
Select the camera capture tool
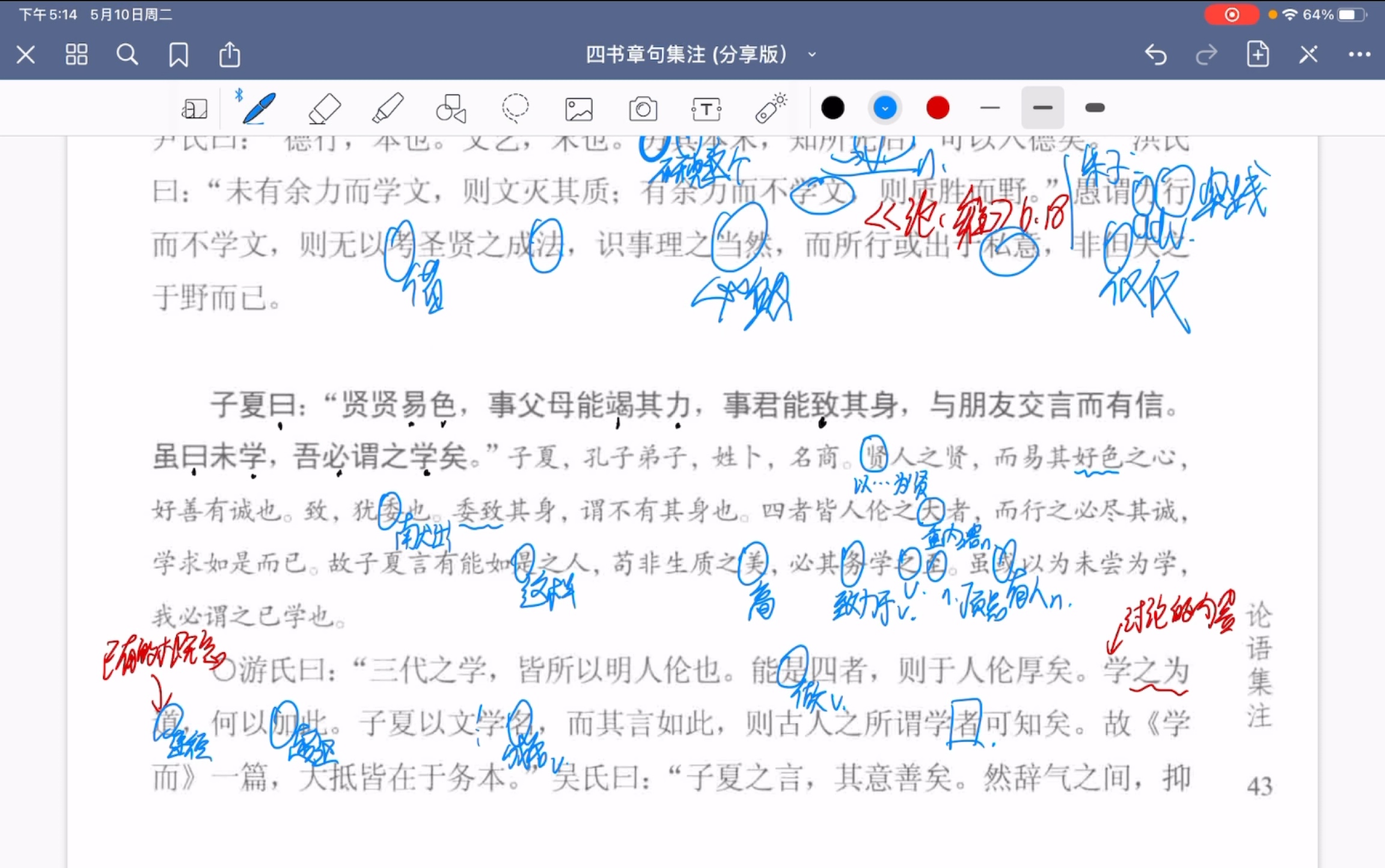(x=640, y=108)
